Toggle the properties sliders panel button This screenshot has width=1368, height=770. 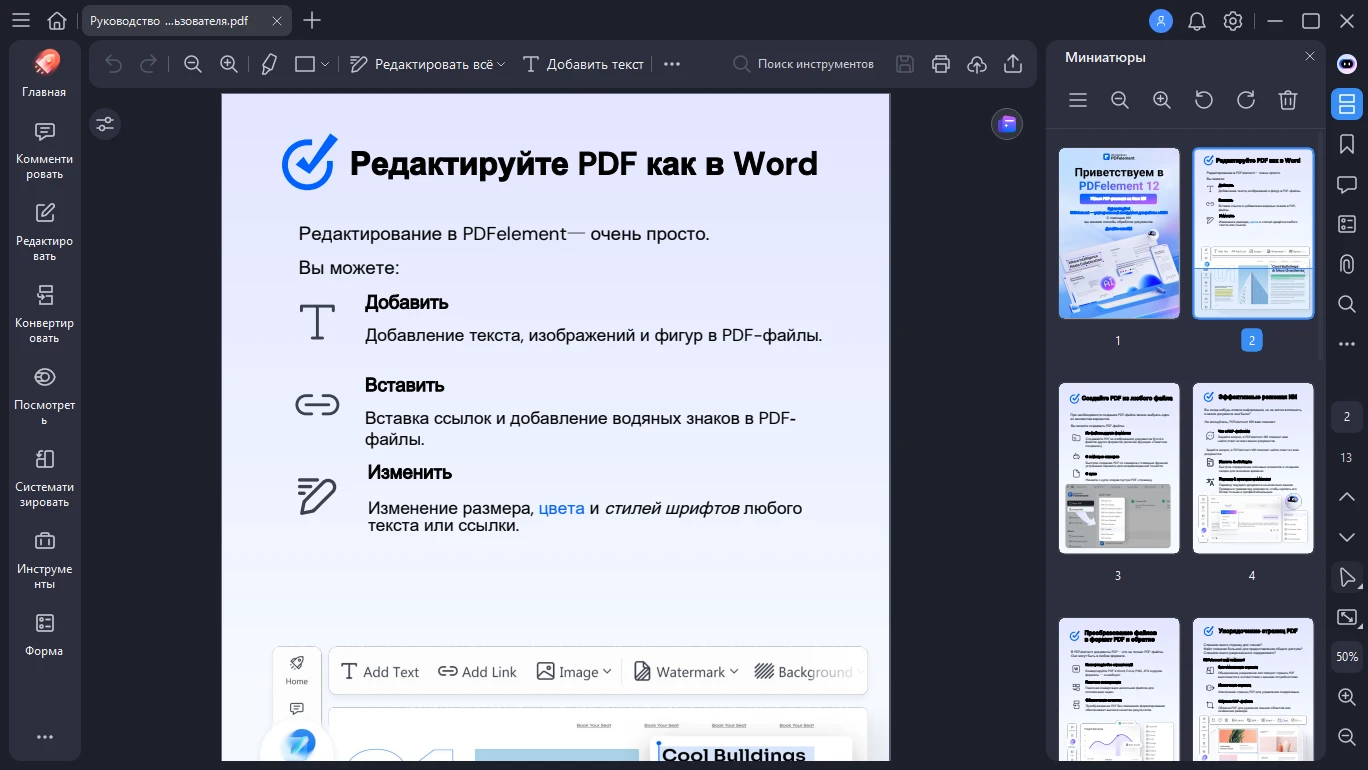coord(105,124)
